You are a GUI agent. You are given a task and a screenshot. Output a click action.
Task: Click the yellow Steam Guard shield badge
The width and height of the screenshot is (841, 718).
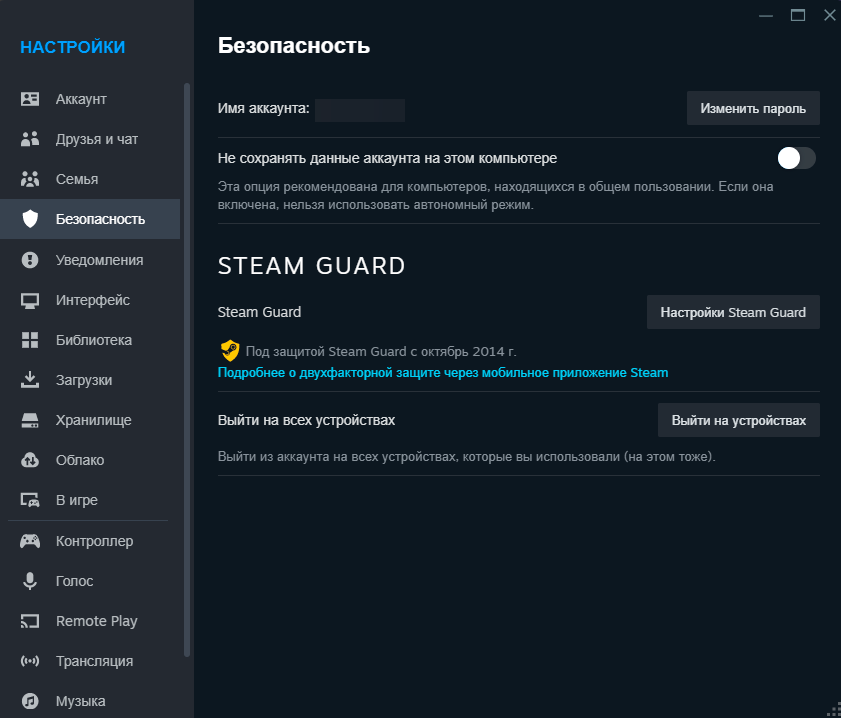coord(230,351)
